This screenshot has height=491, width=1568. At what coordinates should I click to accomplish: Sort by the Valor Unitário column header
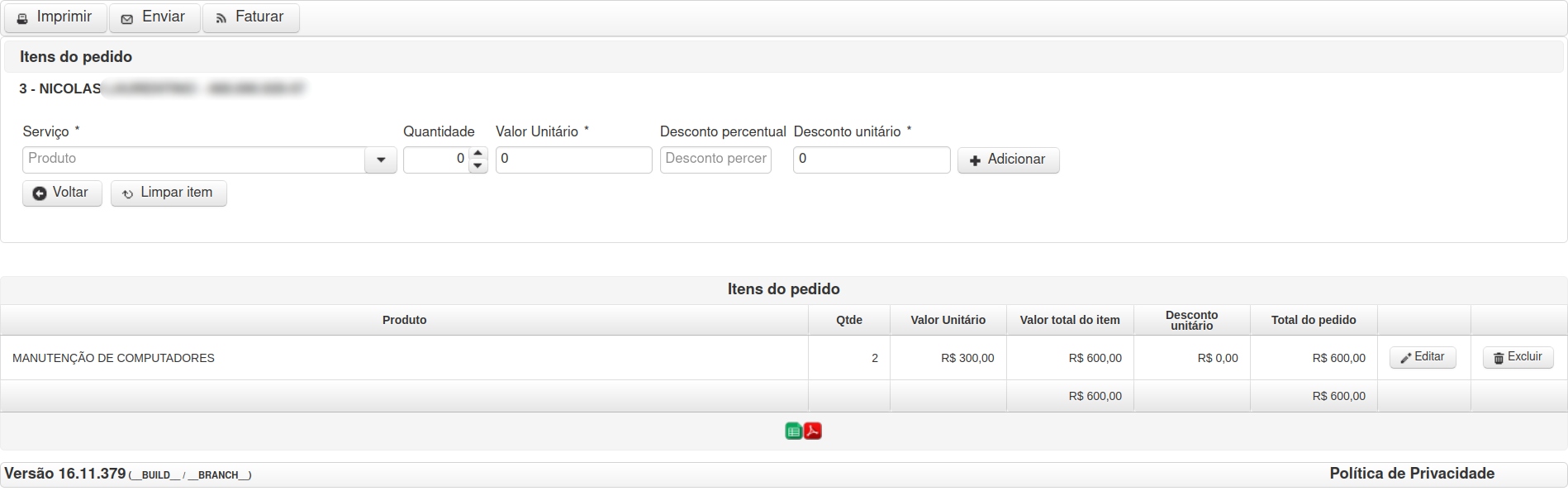948,320
